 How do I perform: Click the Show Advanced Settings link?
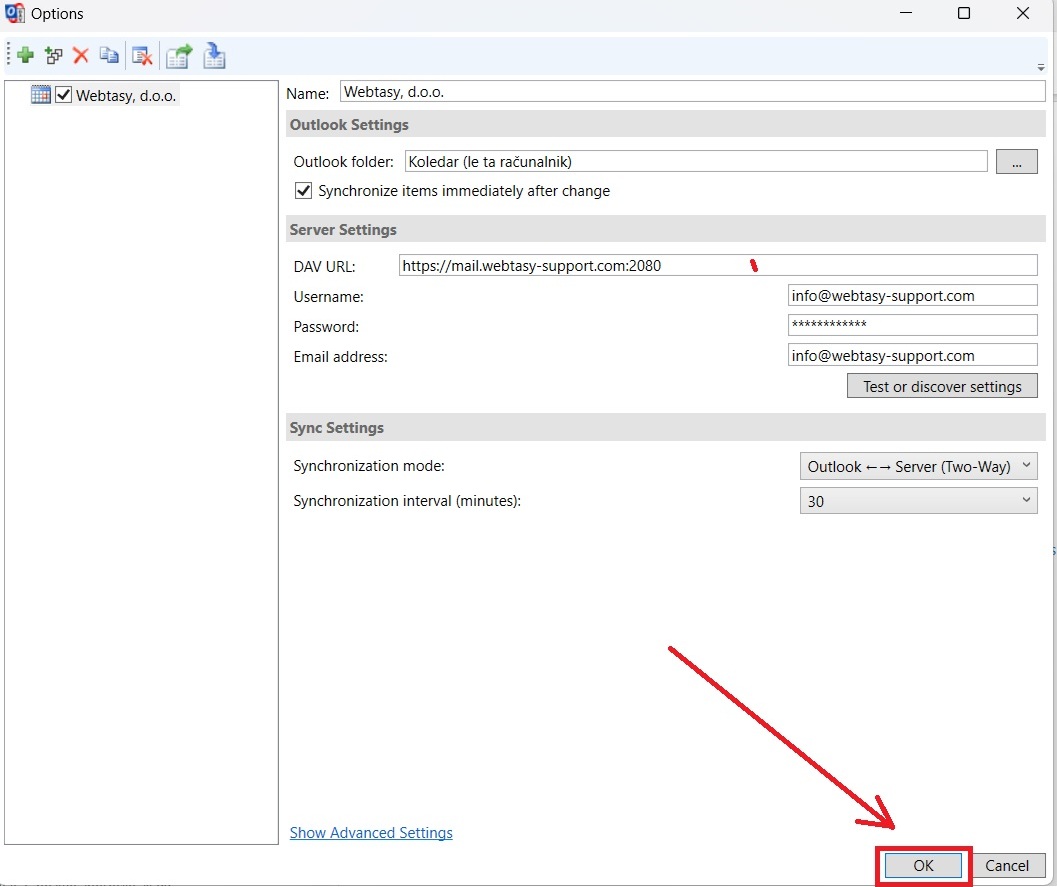click(371, 833)
